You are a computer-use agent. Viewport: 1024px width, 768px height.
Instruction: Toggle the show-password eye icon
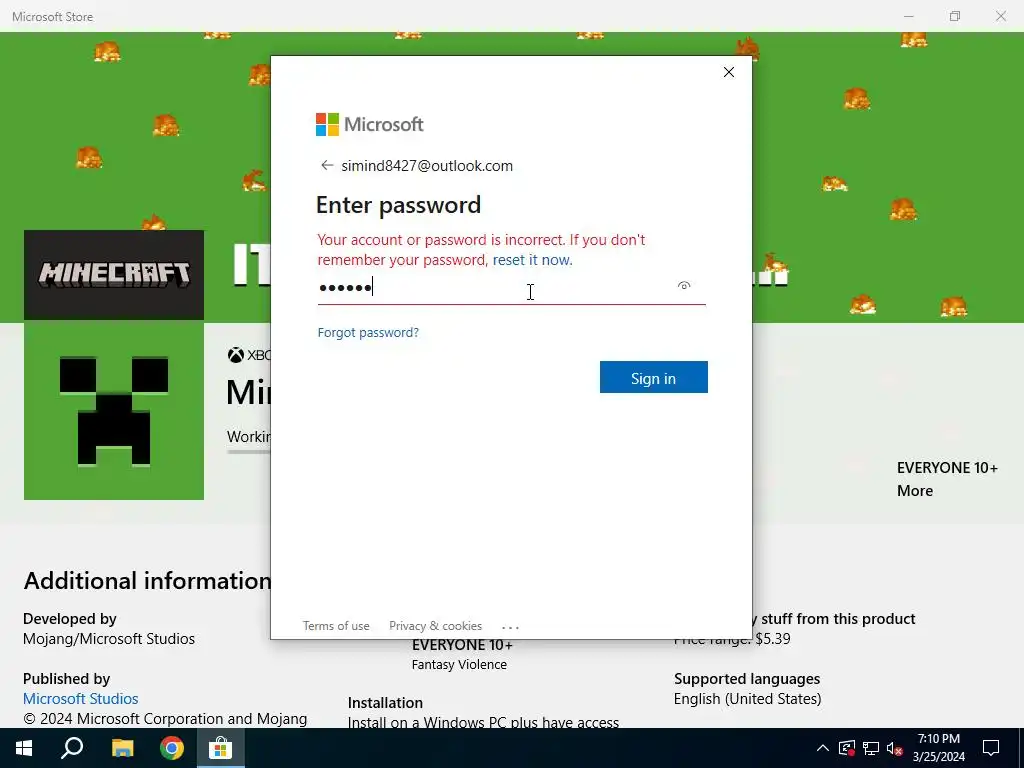click(x=684, y=285)
